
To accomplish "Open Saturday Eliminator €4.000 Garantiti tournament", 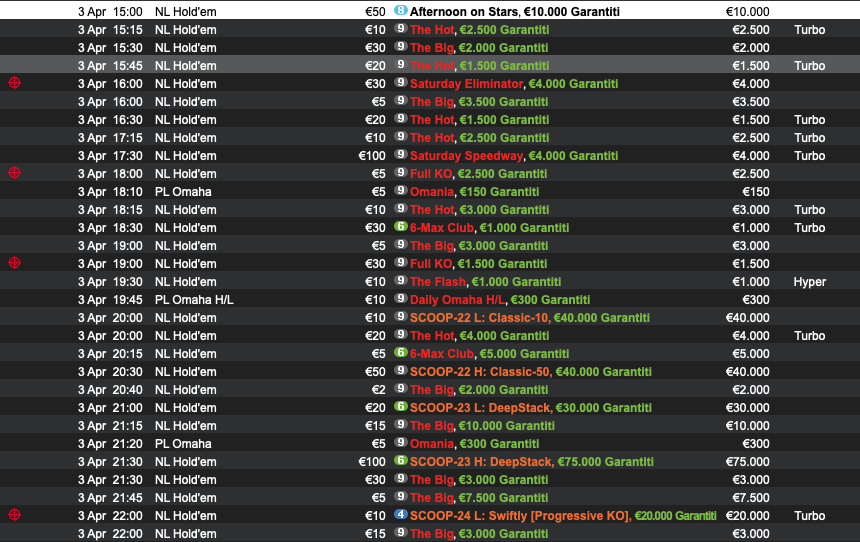I will click(514, 84).
